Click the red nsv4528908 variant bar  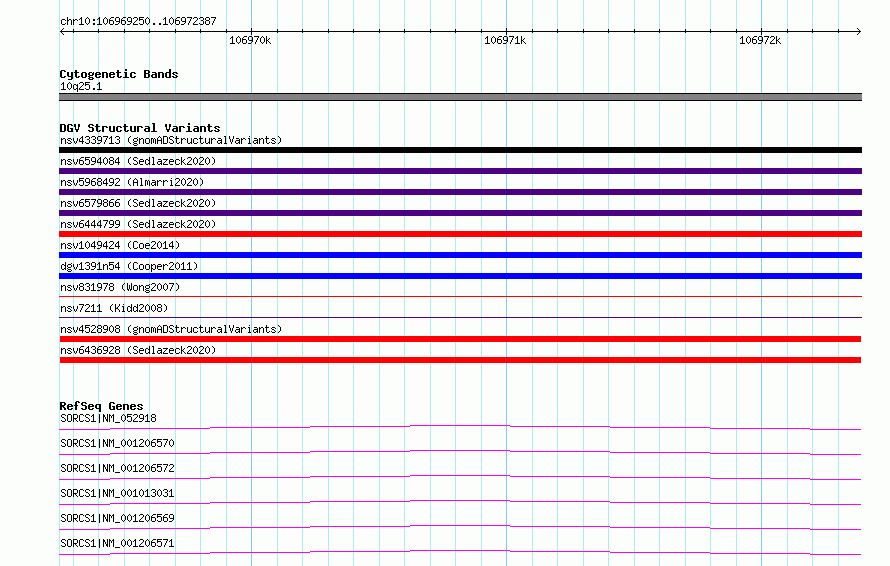pyautogui.click(x=460, y=339)
